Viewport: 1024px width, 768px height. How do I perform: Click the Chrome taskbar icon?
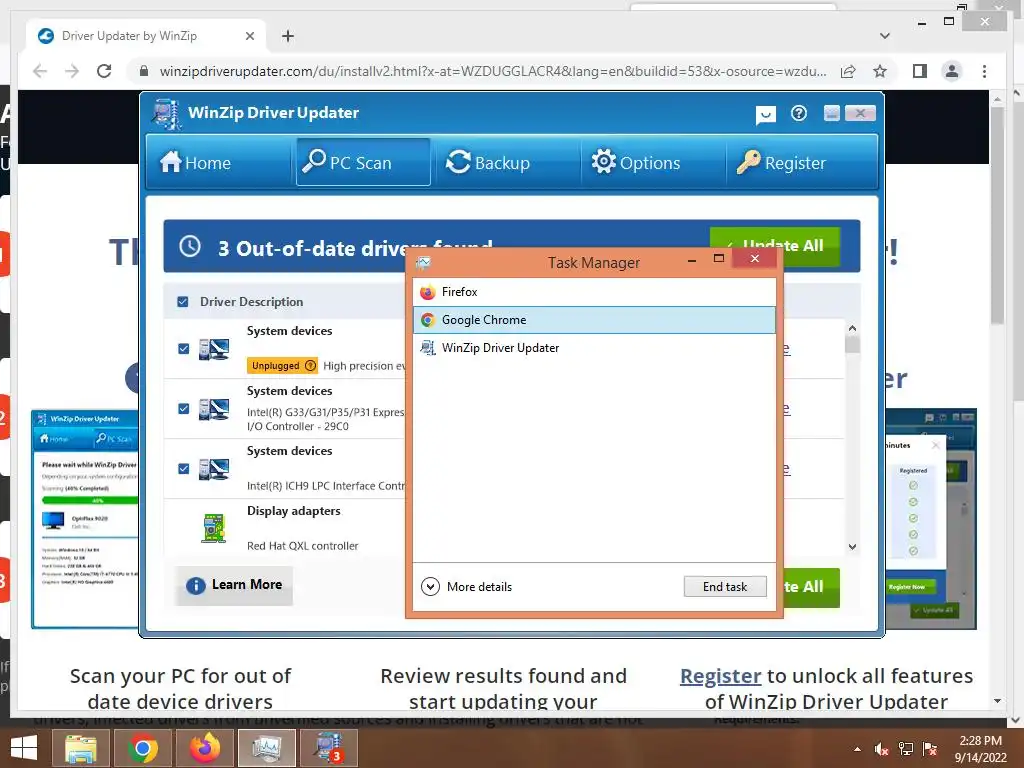[142, 748]
